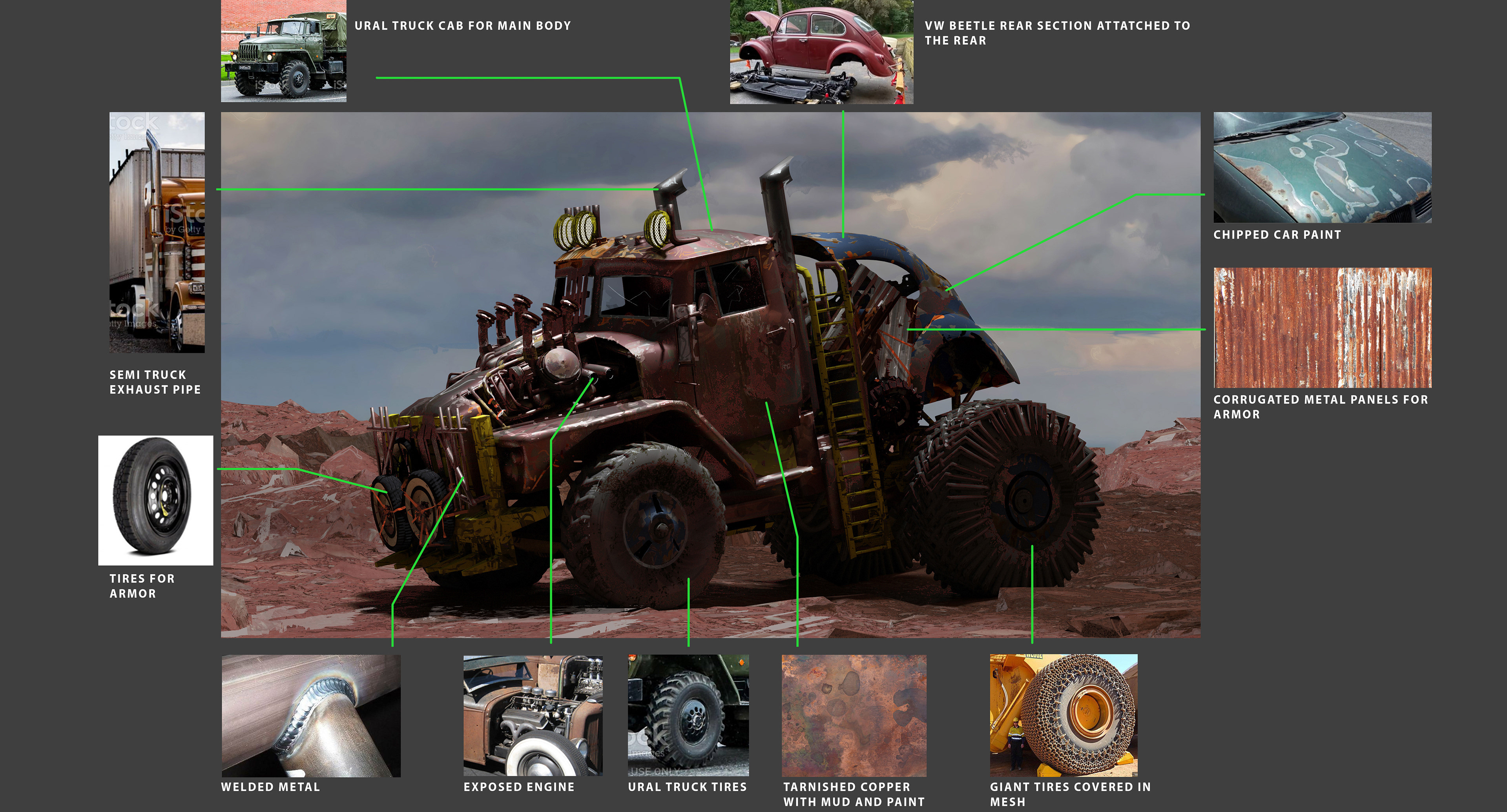Select the semi truck exhaust pipe image
Image resolution: width=1507 pixels, height=812 pixels.
pyautogui.click(x=157, y=232)
